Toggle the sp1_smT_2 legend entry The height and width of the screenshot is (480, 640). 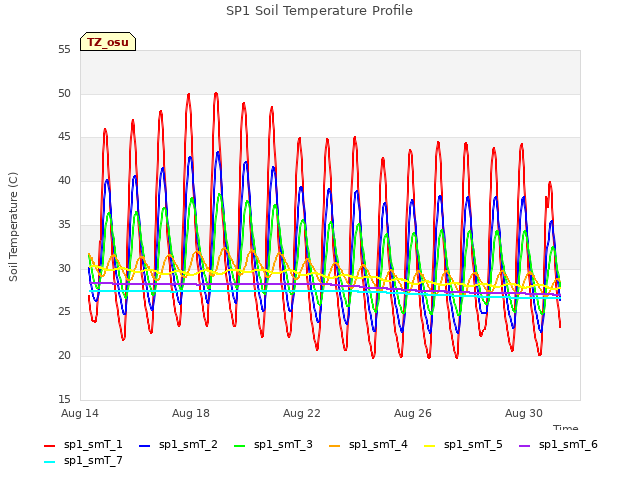(x=178, y=444)
